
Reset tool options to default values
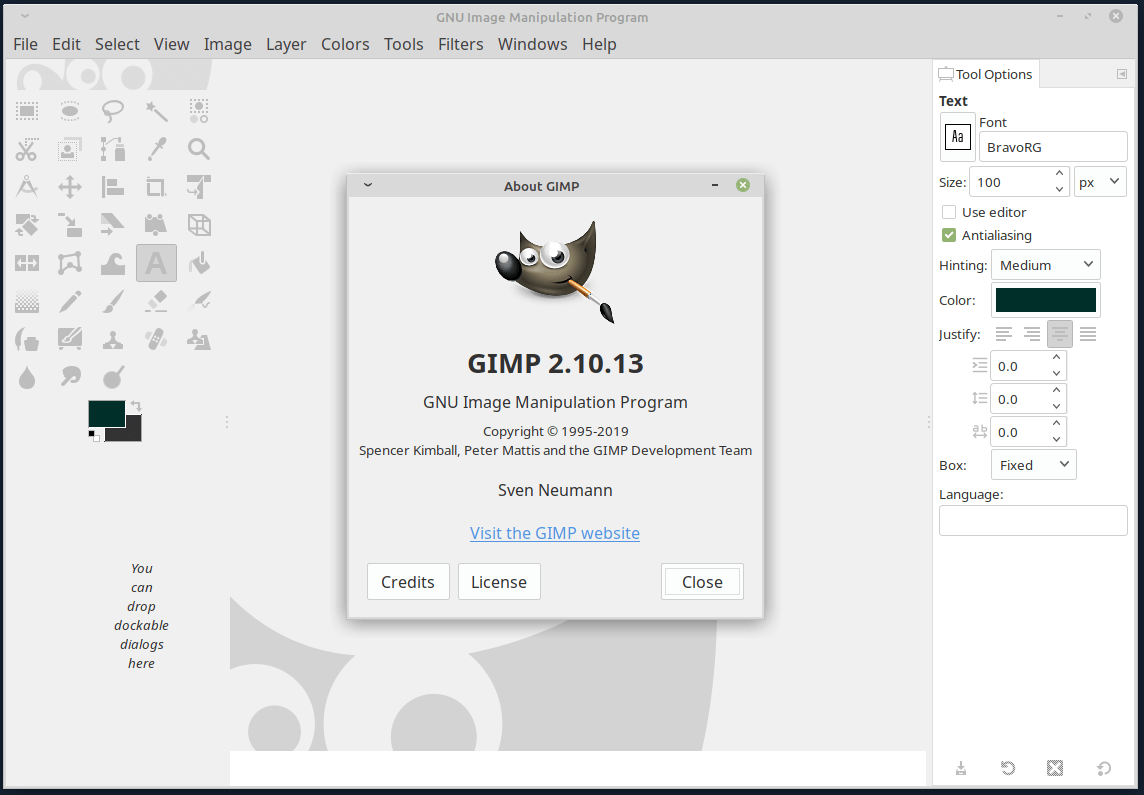click(x=1104, y=768)
